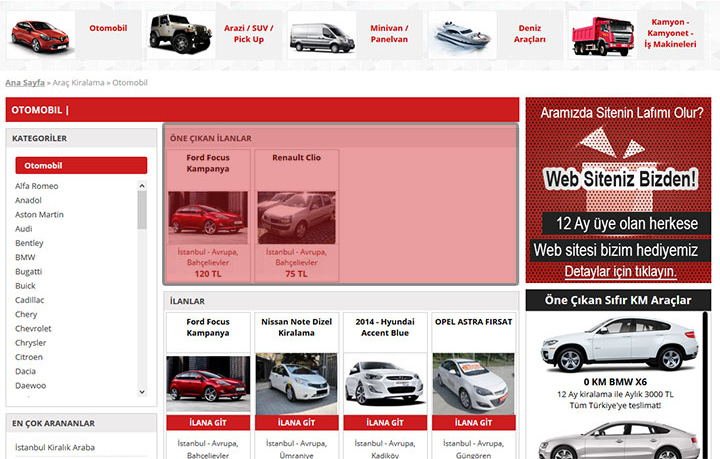Click Araç Kiralama breadcrumb
720x459 pixels.
coord(78,83)
